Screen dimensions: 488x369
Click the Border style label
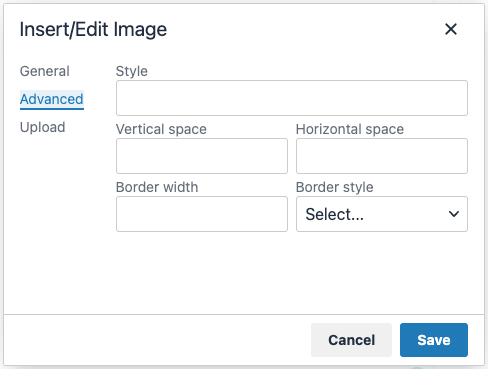click(x=335, y=187)
